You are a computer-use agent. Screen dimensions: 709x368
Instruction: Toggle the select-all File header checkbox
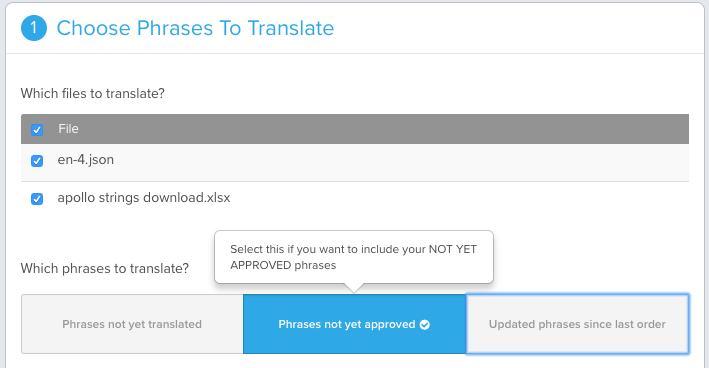pyautogui.click(x=37, y=130)
